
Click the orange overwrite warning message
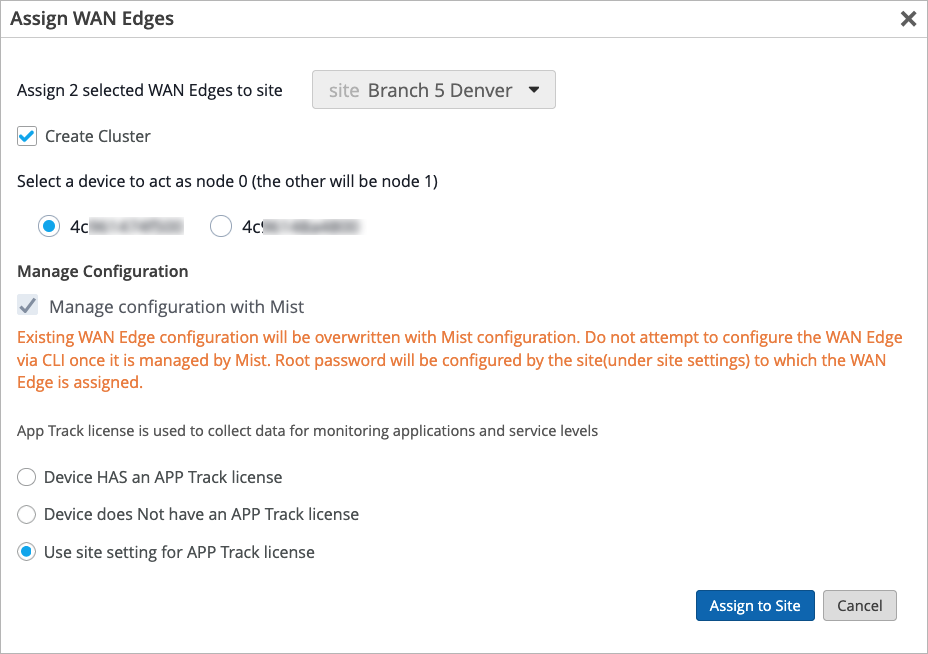point(460,360)
